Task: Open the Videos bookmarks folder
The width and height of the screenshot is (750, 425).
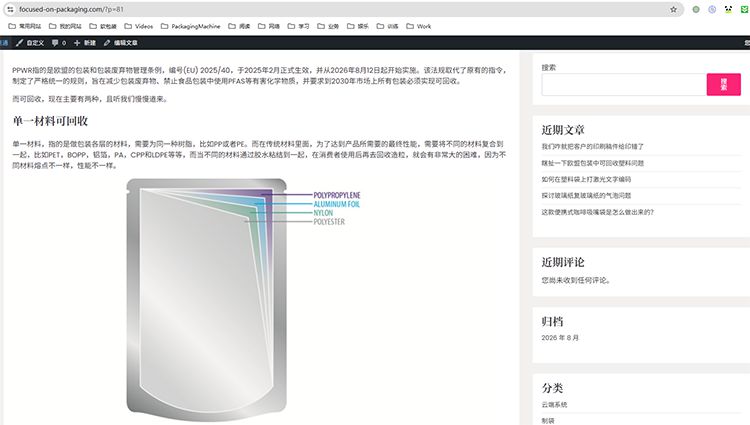Action: coord(139,26)
